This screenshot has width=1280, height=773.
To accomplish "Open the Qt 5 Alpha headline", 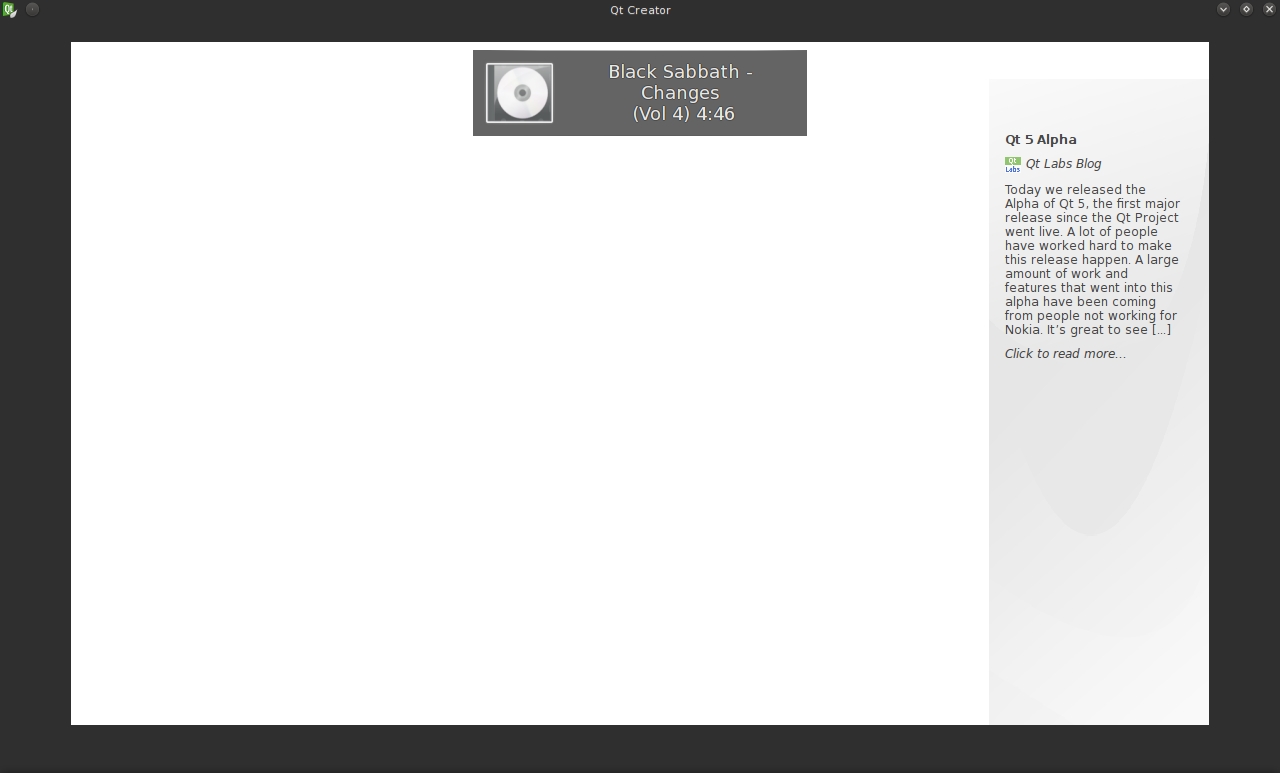I will pos(1041,140).
